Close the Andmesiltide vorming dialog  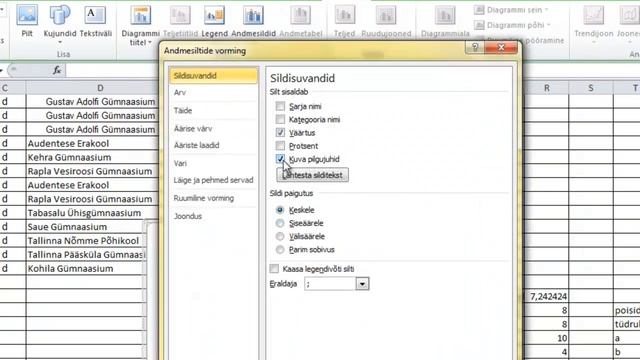[x=501, y=48]
